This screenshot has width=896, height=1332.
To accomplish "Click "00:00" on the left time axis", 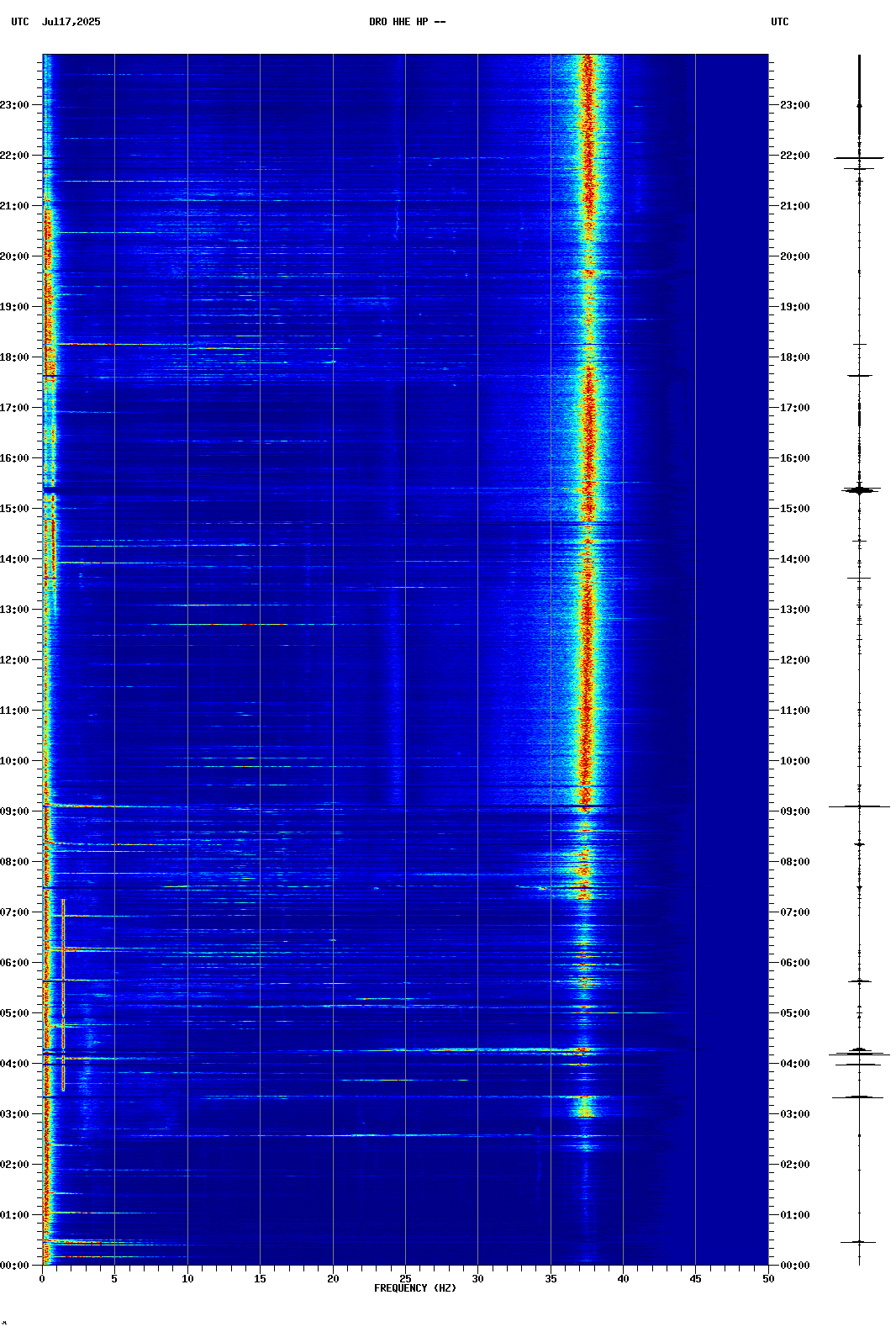I will [14, 1266].
